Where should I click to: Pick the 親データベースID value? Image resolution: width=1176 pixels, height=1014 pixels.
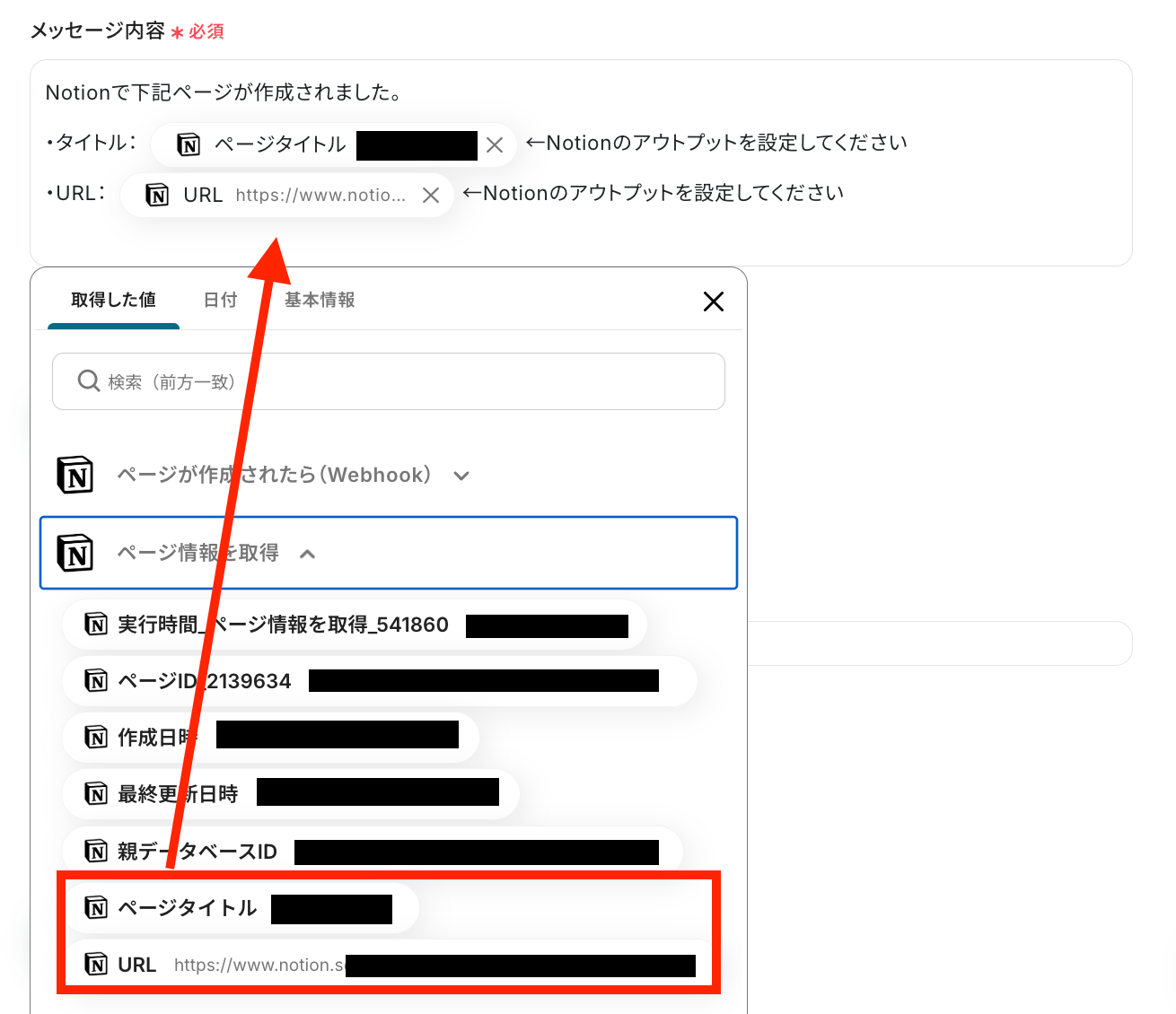click(373, 851)
